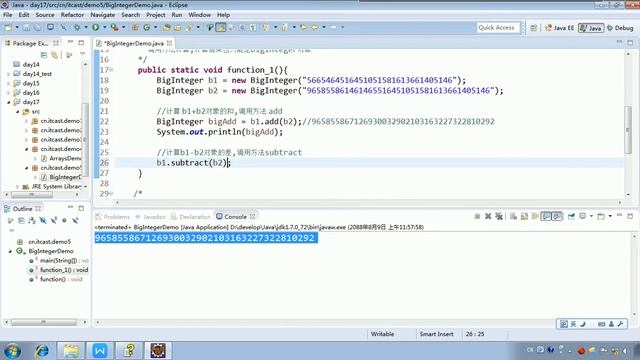Screen dimensions: 640x360
Task: Click Sort alphabetically icon in Outline
Action: 32,220
